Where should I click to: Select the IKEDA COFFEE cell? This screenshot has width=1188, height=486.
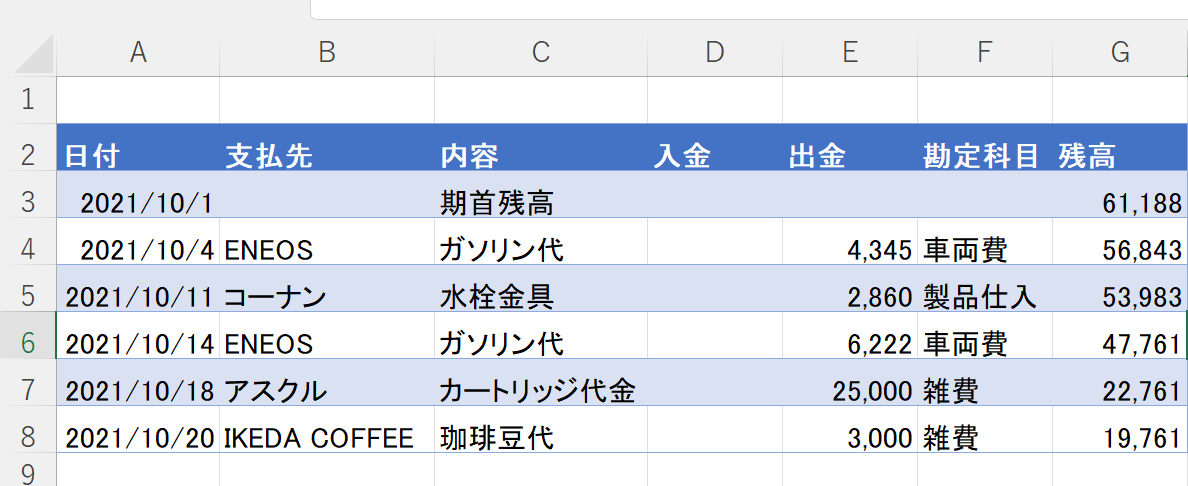point(326,437)
